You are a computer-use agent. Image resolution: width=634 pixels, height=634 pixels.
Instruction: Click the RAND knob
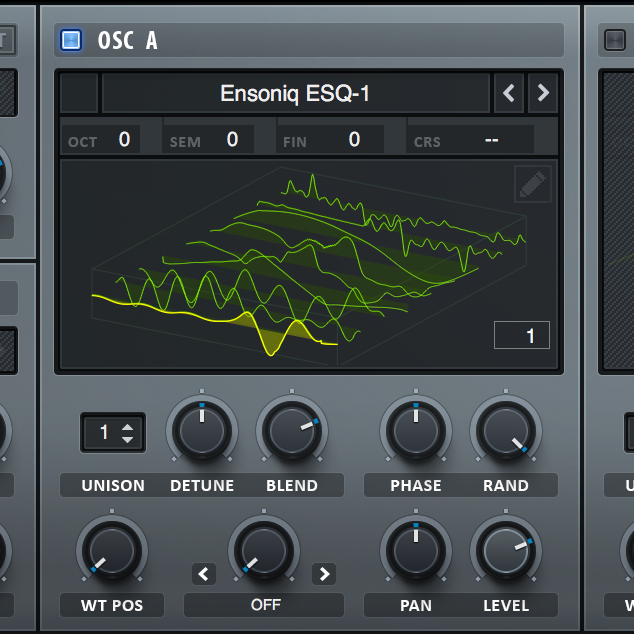506,431
